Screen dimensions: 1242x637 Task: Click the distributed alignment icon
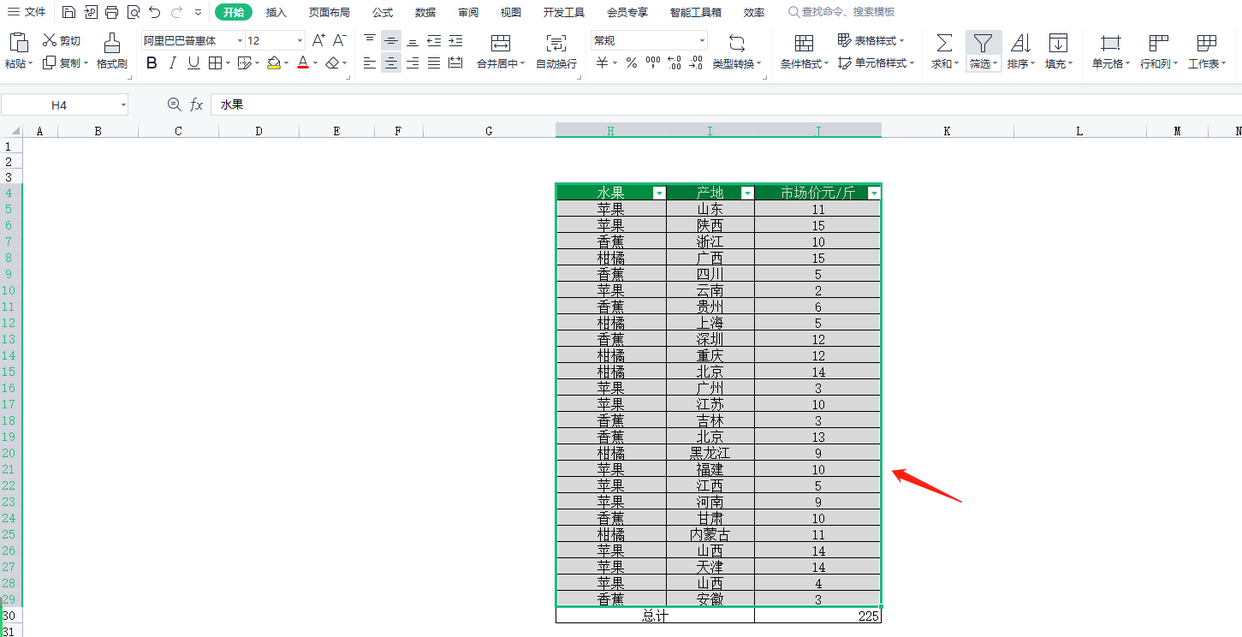[456, 63]
